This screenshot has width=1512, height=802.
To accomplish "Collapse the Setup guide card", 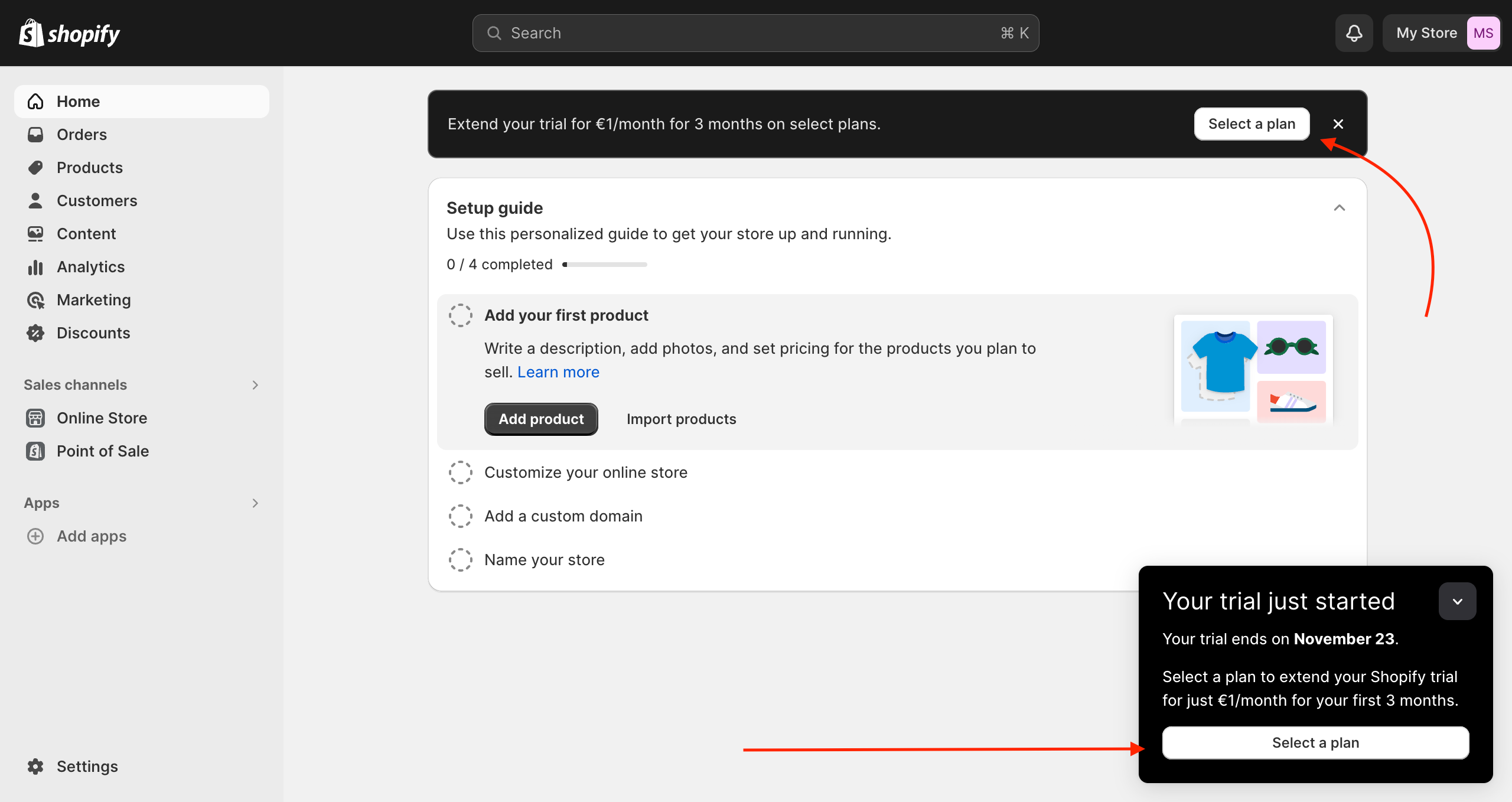I will pos(1339,208).
